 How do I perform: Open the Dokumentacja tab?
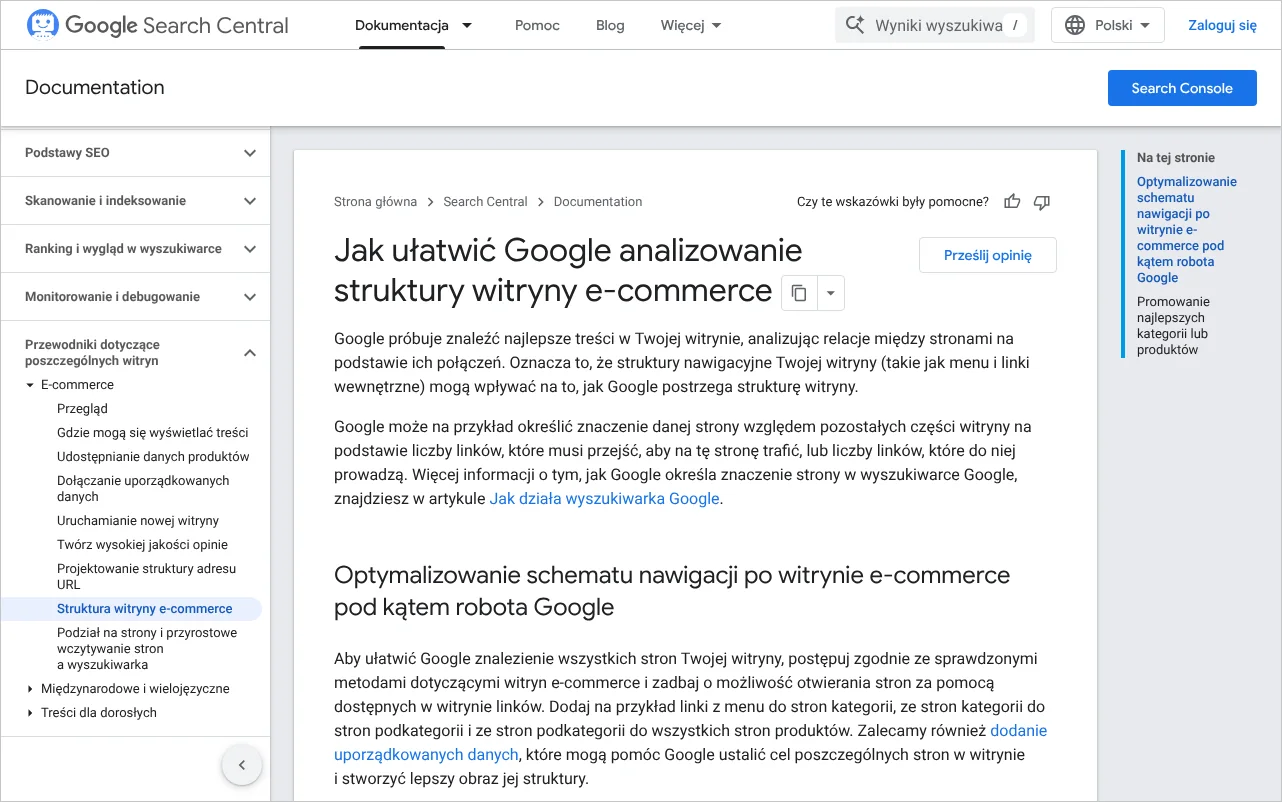(402, 25)
